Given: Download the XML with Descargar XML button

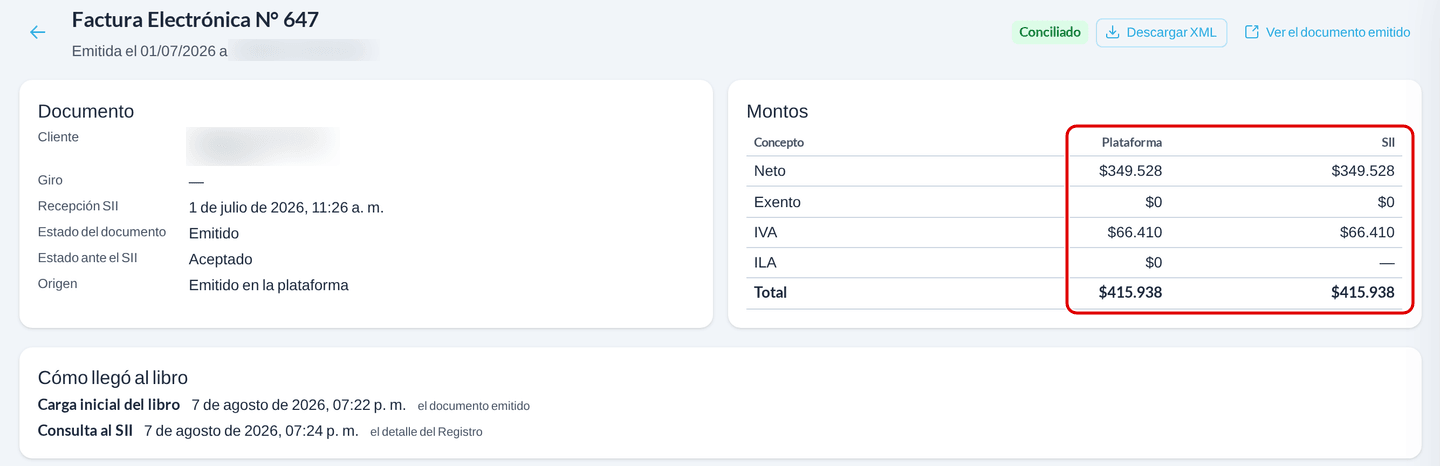Looking at the screenshot, I should [x=1161, y=32].
